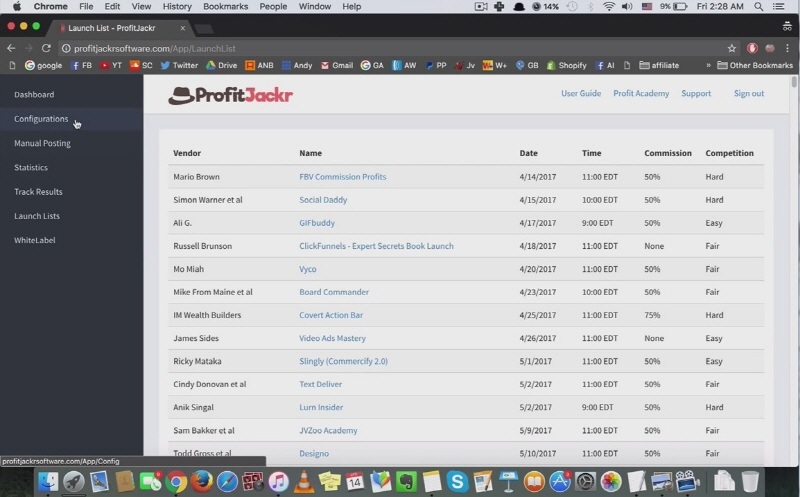Open WhiteLabel in sidebar
This screenshot has height=497, width=800.
coord(35,240)
